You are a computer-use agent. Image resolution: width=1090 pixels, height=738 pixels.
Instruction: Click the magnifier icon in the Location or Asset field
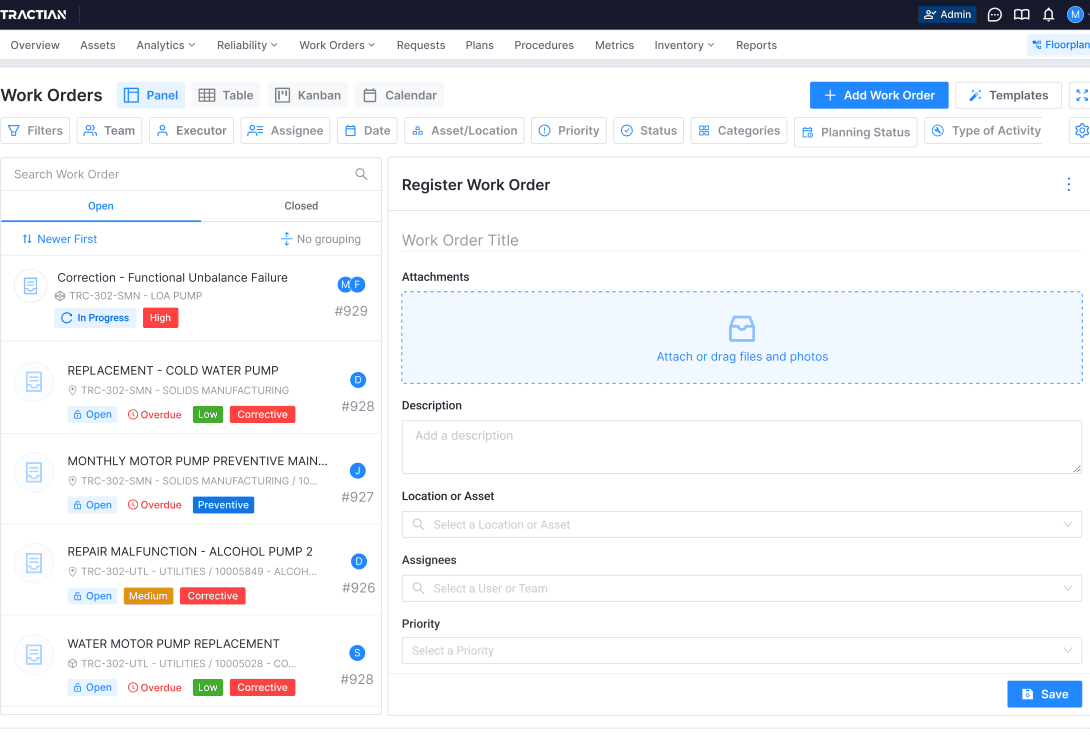[418, 525]
